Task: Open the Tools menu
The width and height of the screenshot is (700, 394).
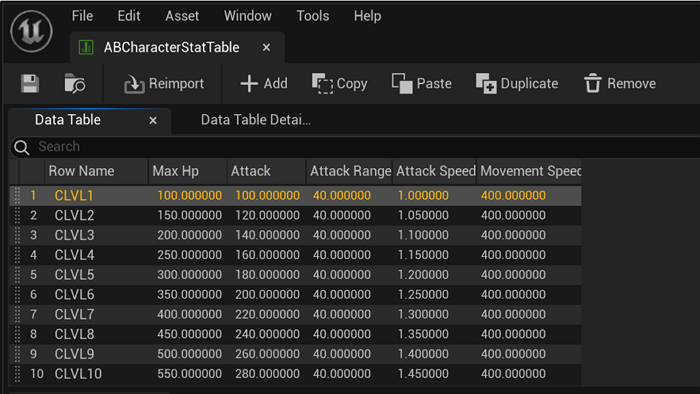Action: point(312,16)
